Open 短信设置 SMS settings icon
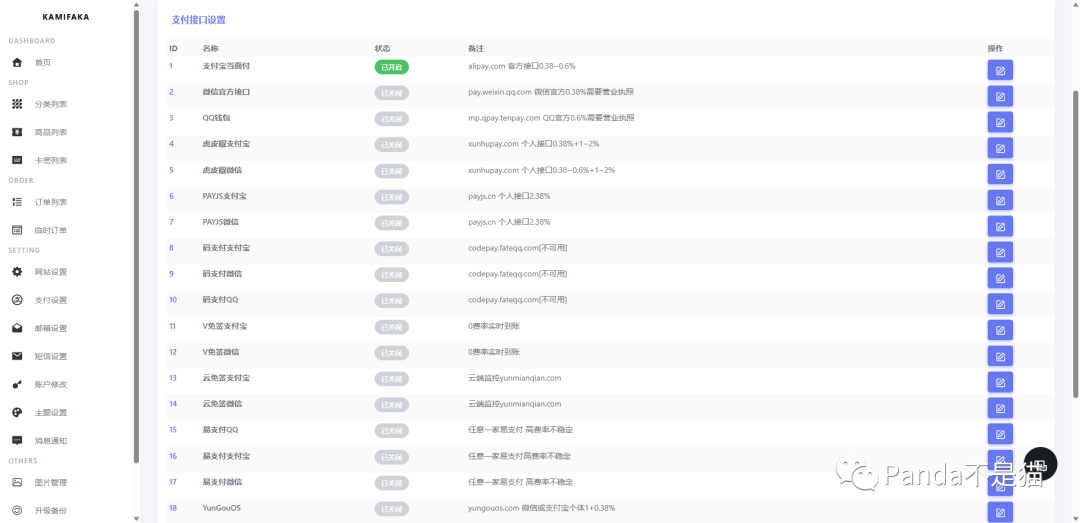Screen dimensions: 1080x523 tap(18, 356)
